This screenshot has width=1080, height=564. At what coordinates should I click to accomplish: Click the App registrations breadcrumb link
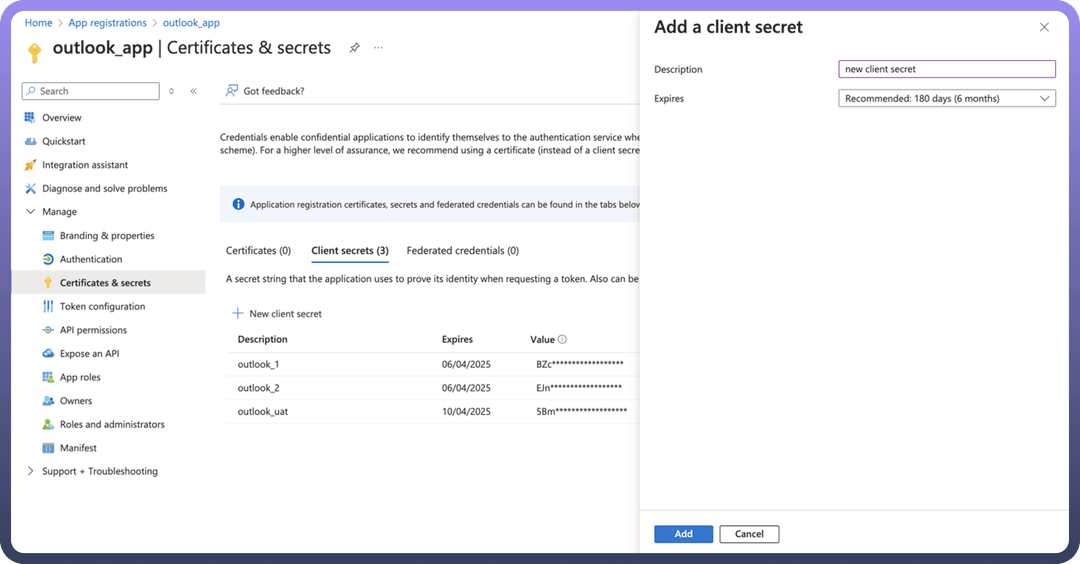pyautogui.click(x=107, y=23)
